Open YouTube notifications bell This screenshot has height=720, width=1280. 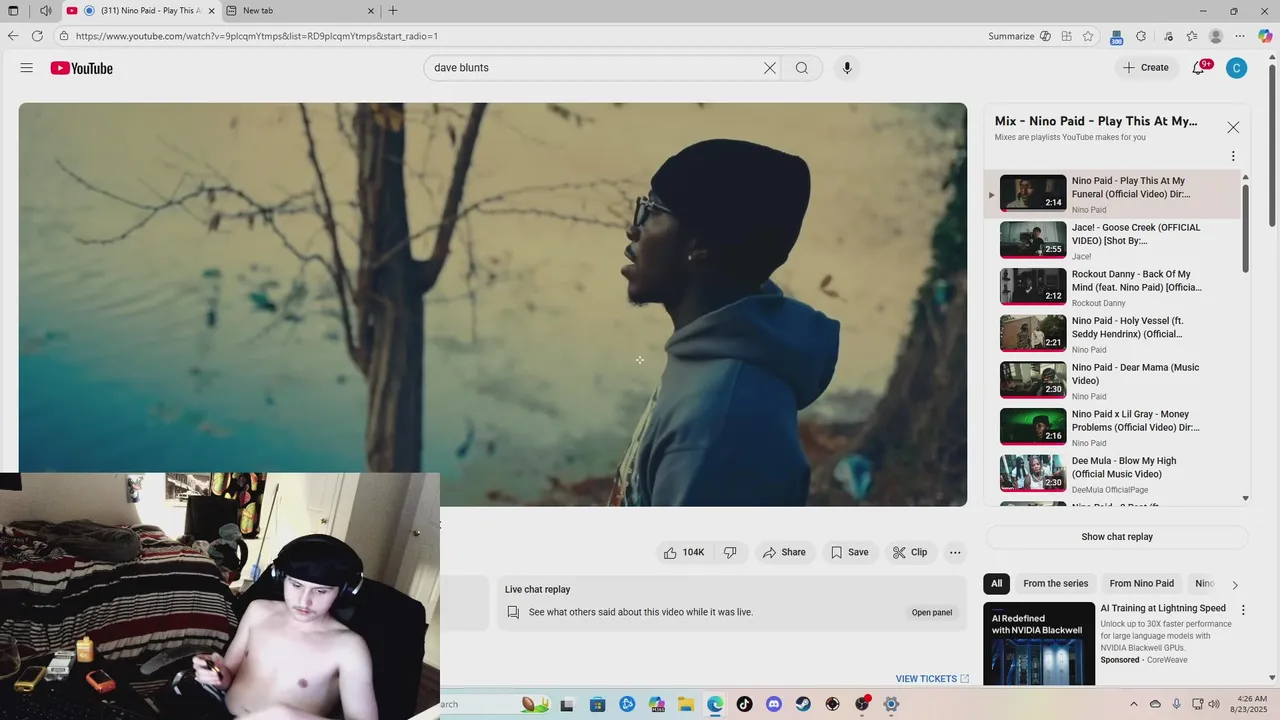point(1199,68)
